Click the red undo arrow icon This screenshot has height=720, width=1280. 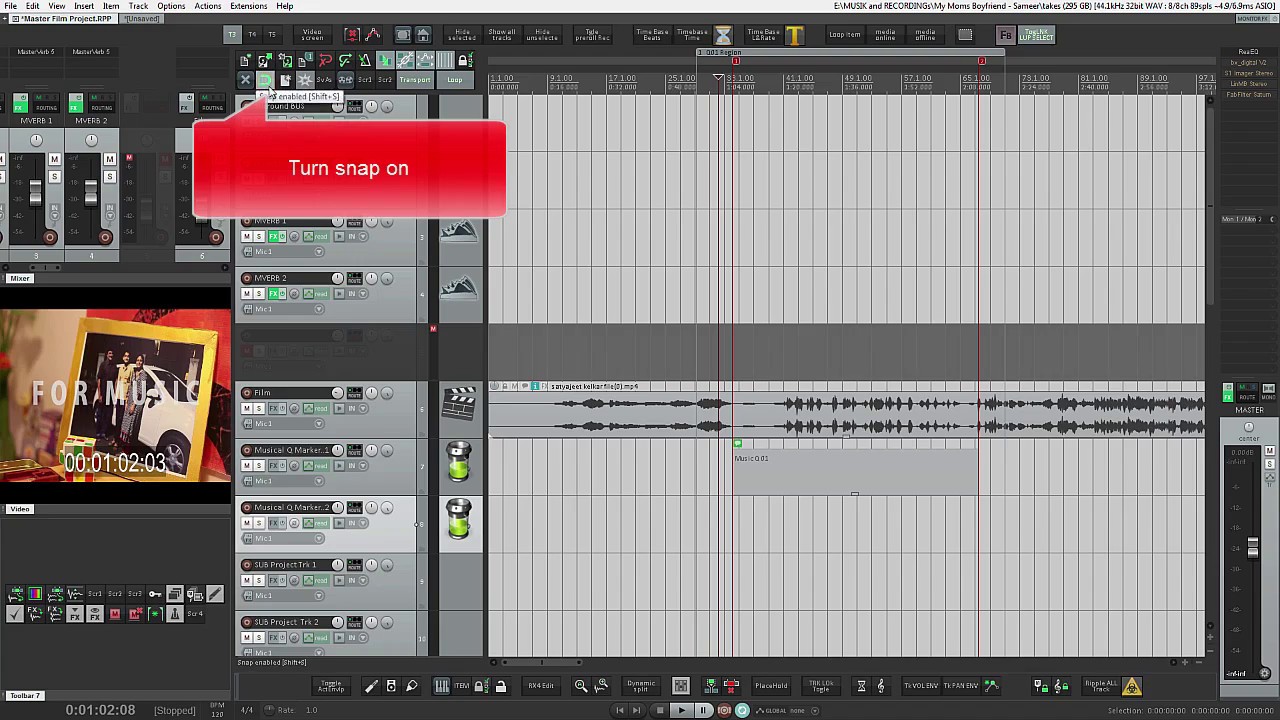[x=325, y=61]
